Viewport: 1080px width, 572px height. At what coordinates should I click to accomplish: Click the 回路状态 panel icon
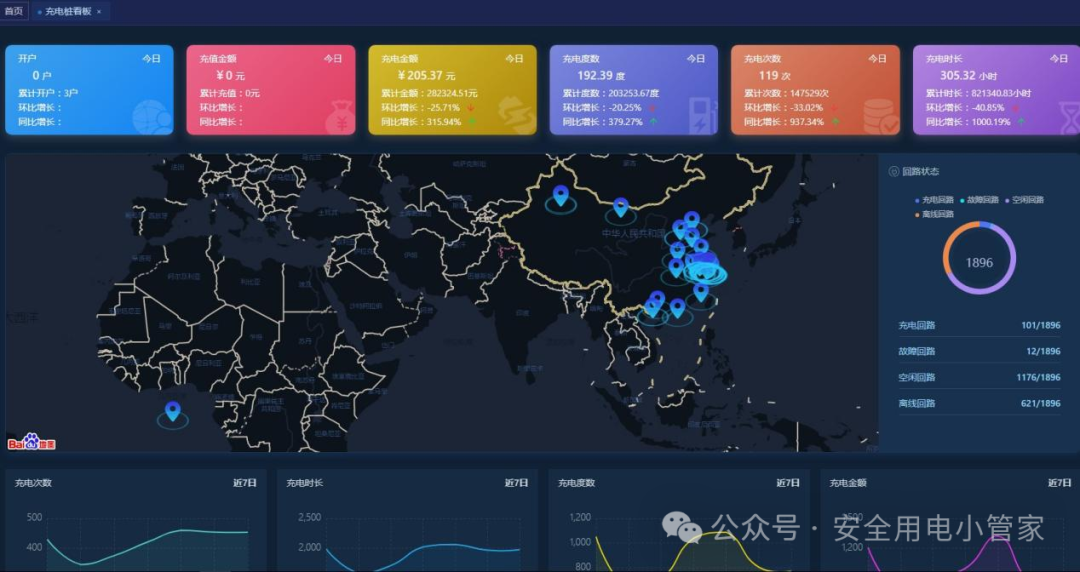point(894,172)
